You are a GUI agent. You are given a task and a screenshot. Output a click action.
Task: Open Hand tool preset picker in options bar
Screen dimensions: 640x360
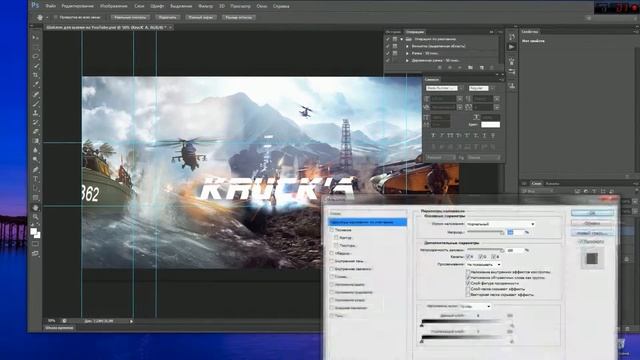pyautogui.click(x=42, y=18)
